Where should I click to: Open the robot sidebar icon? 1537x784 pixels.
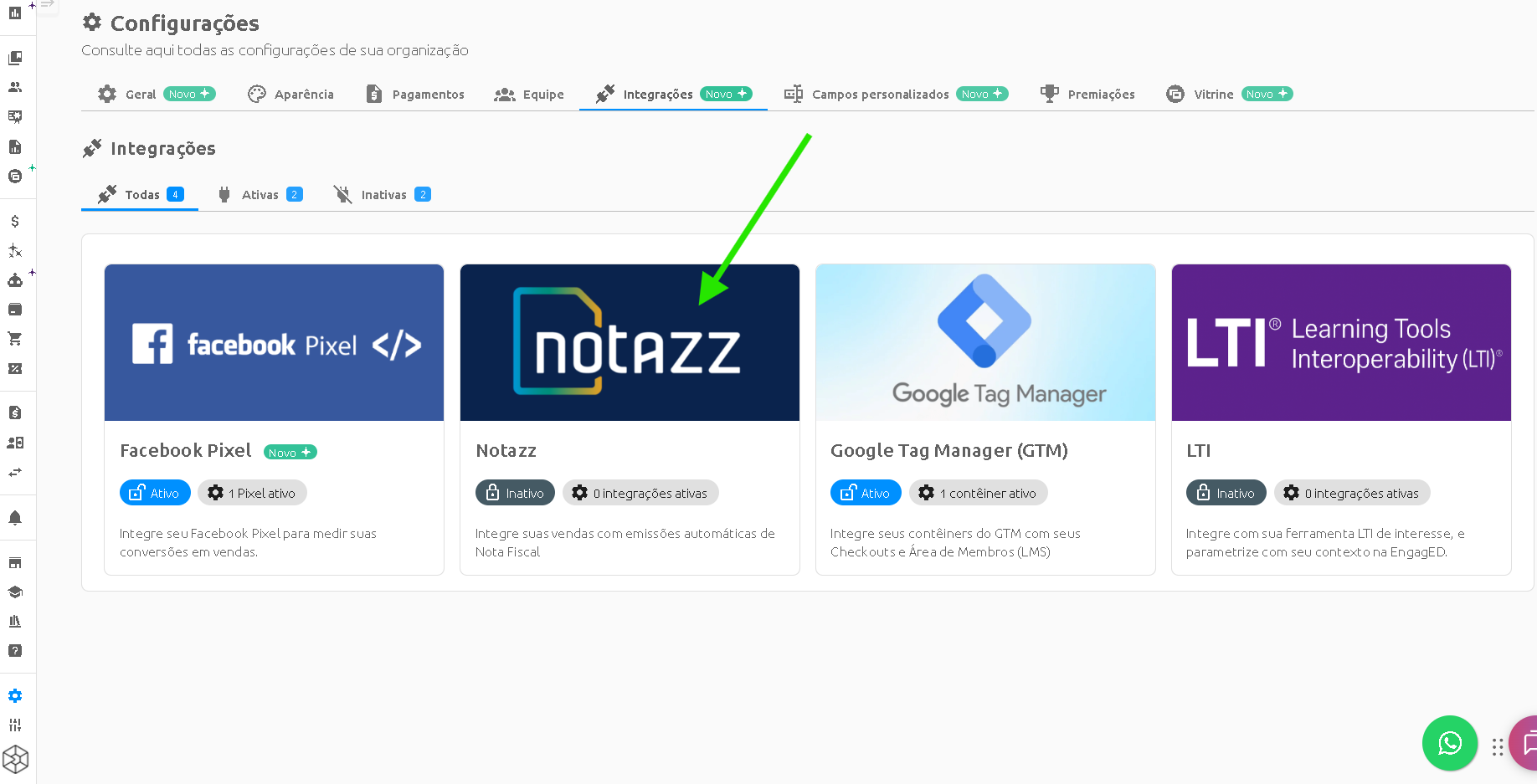click(x=15, y=280)
